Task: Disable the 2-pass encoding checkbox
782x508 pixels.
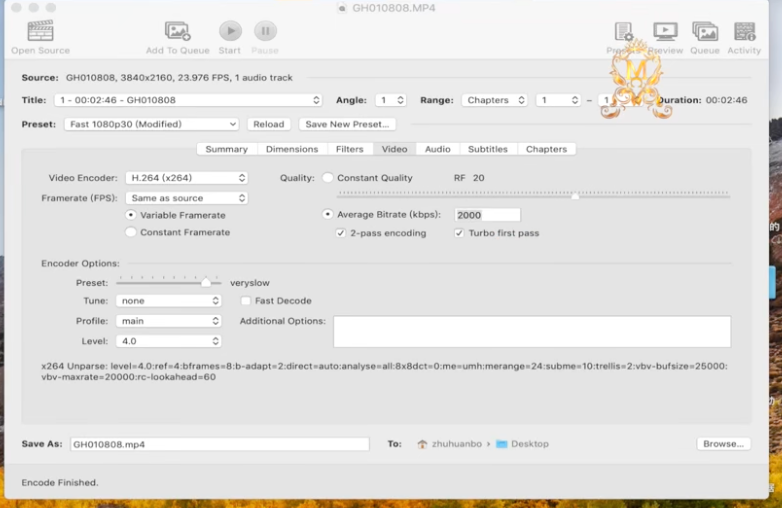Action: coord(341,233)
